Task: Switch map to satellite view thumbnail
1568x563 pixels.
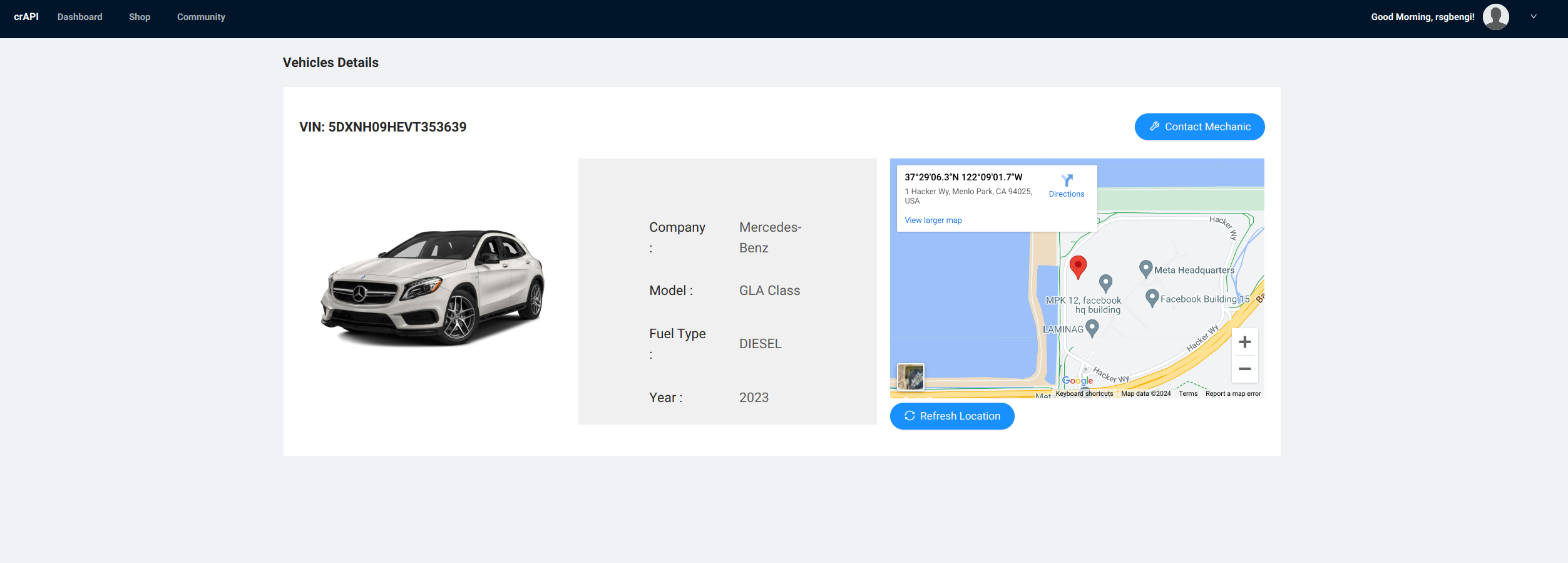Action: click(910, 377)
